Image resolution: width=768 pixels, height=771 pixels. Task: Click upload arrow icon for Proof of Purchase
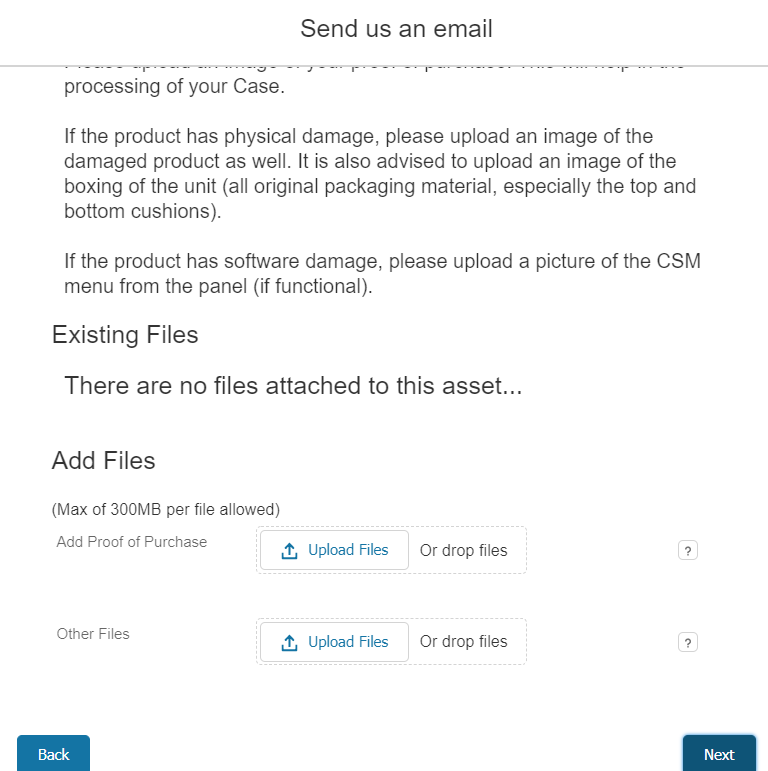pos(290,551)
